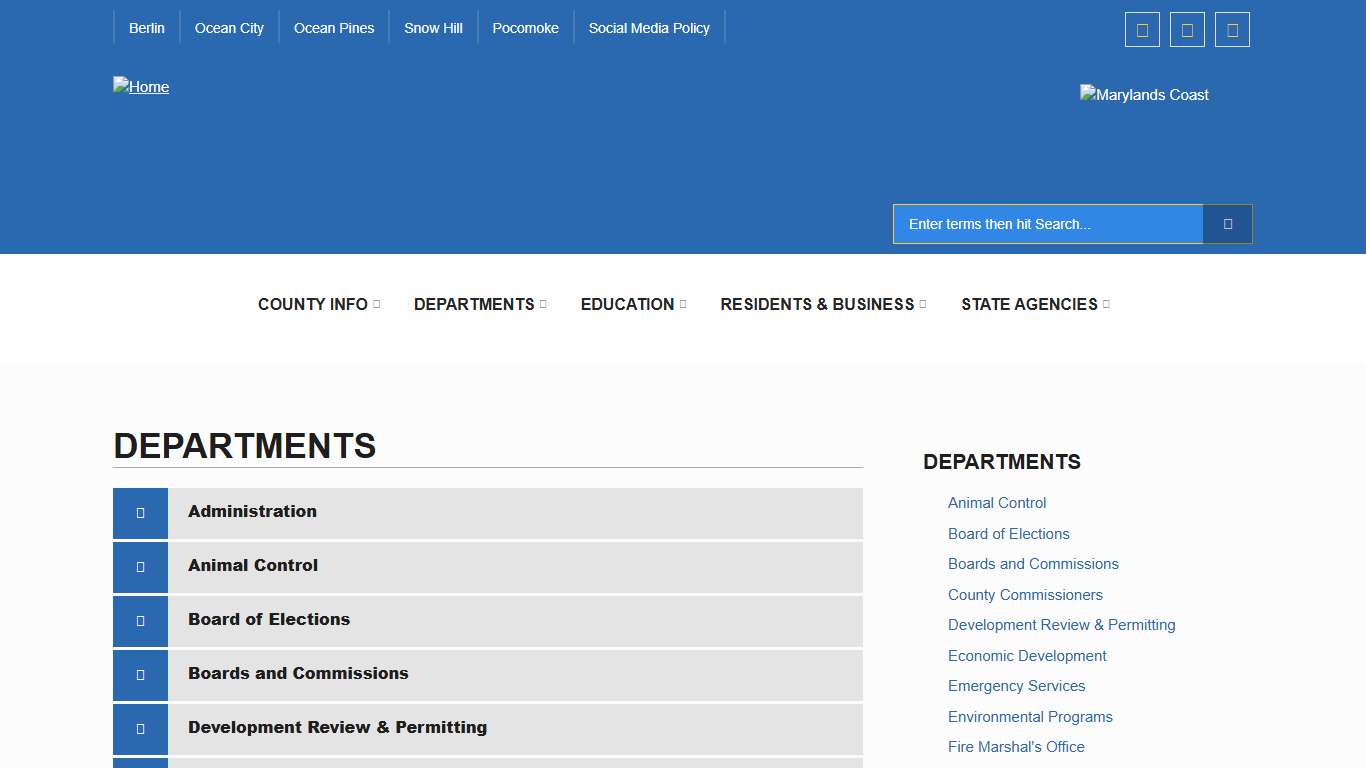The width and height of the screenshot is (1366, 768).
Task: Expand the Administration department entry
Action: (251, 511)
